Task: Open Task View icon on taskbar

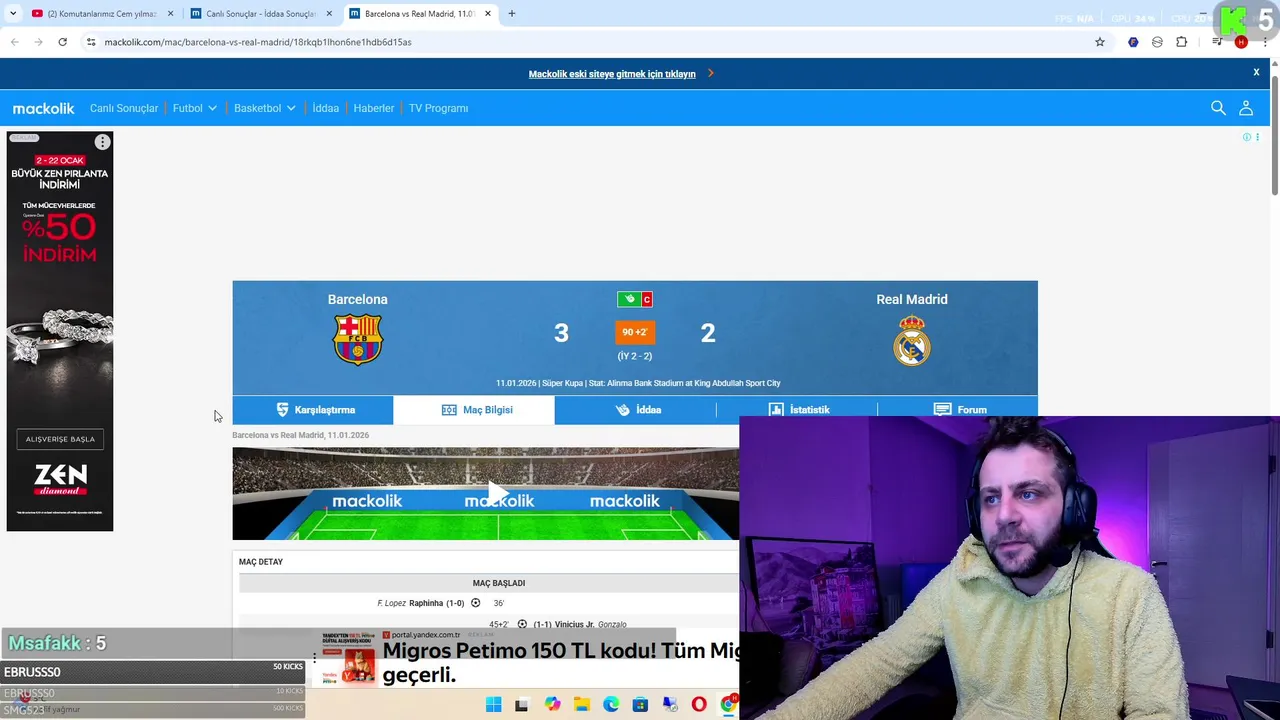Action: click(521, 705)
